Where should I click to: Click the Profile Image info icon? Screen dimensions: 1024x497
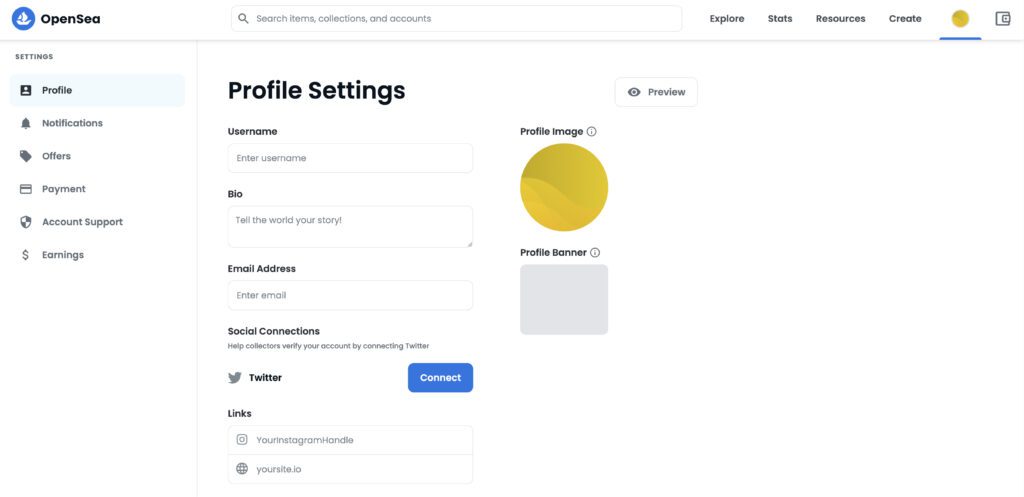(592, 132)
